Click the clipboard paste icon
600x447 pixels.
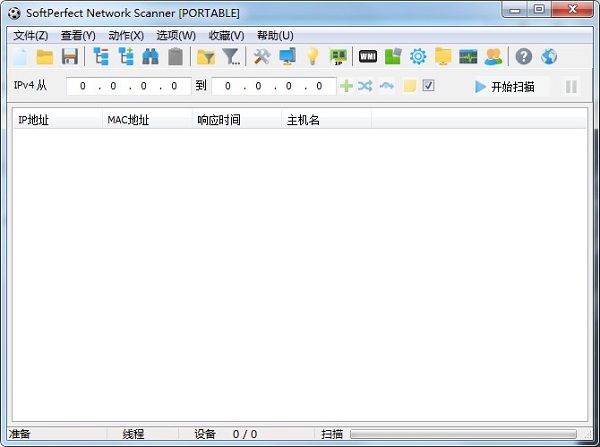point(175,57)
